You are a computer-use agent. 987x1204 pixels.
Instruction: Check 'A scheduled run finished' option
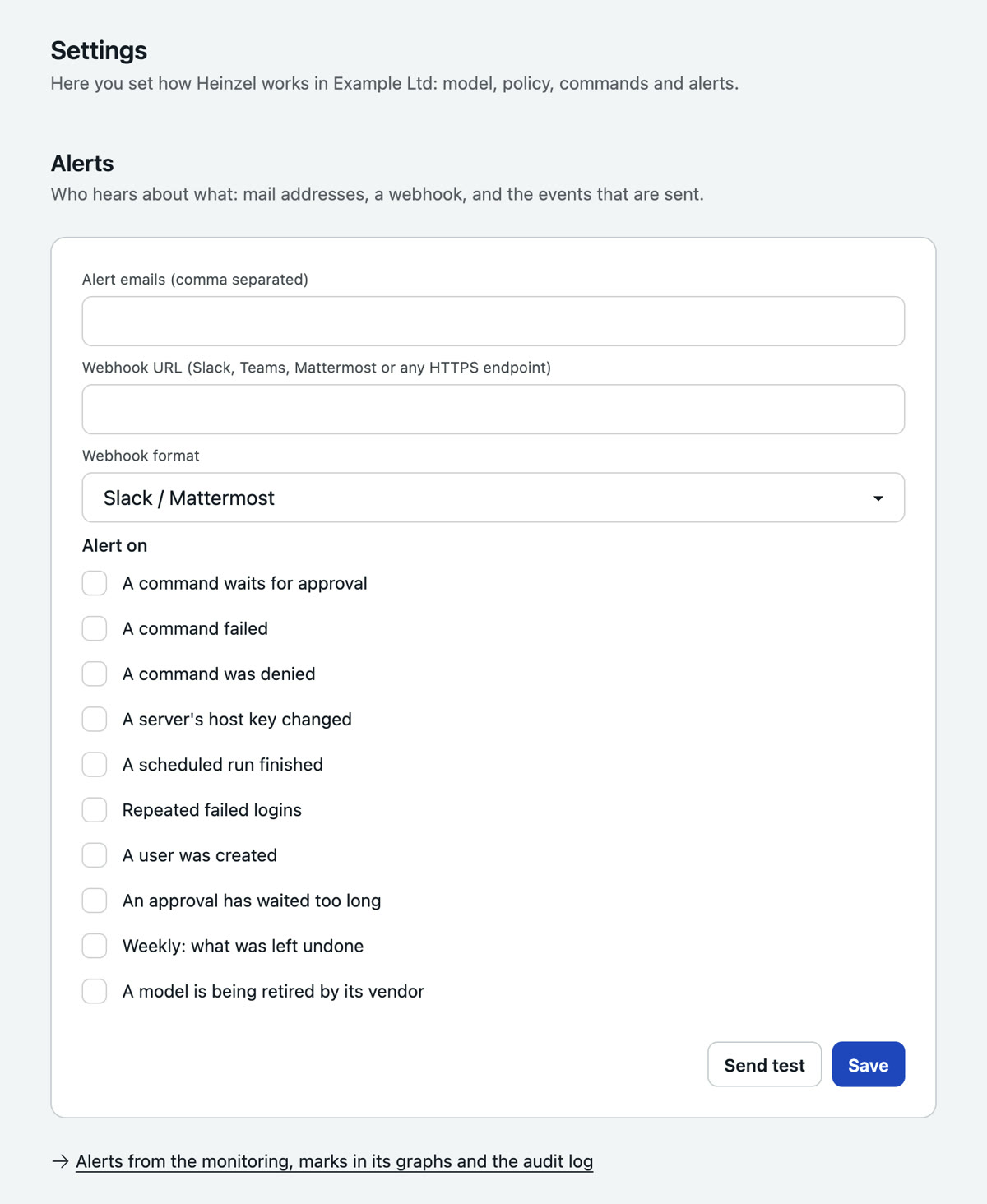click(x=95, y=764)
